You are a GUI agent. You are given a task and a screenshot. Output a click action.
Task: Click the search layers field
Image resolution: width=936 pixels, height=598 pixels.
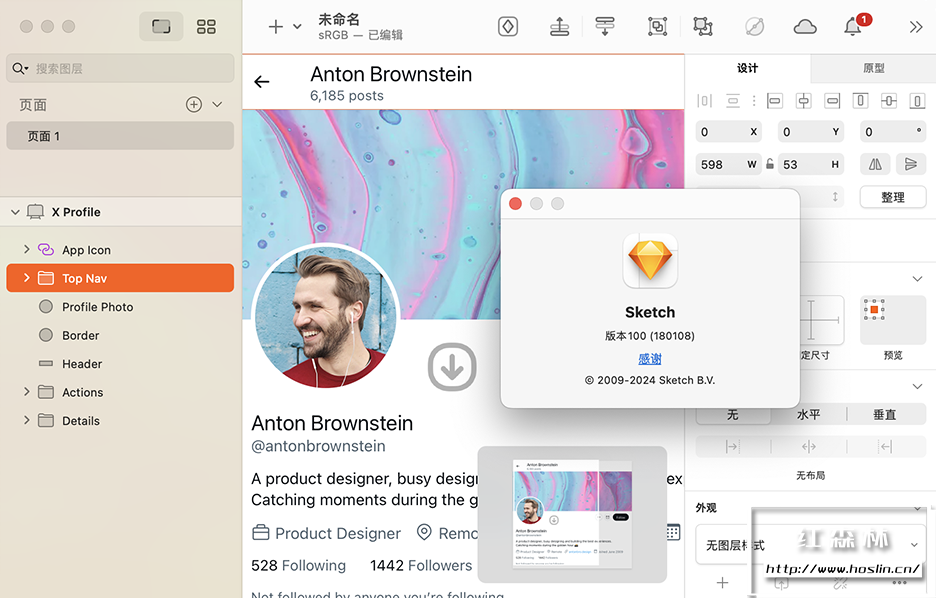120,68
